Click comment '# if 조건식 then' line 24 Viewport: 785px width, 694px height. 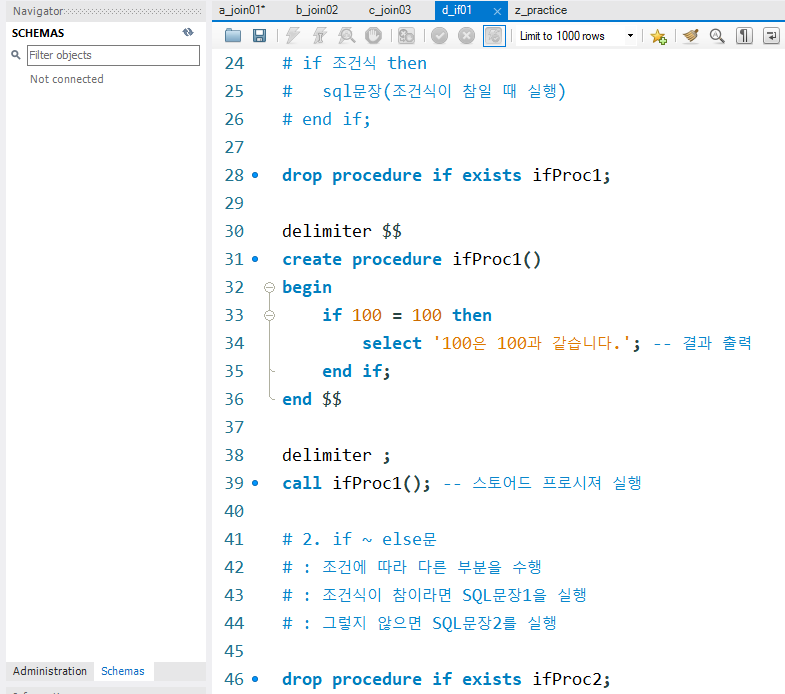click(x=354, y=63)
